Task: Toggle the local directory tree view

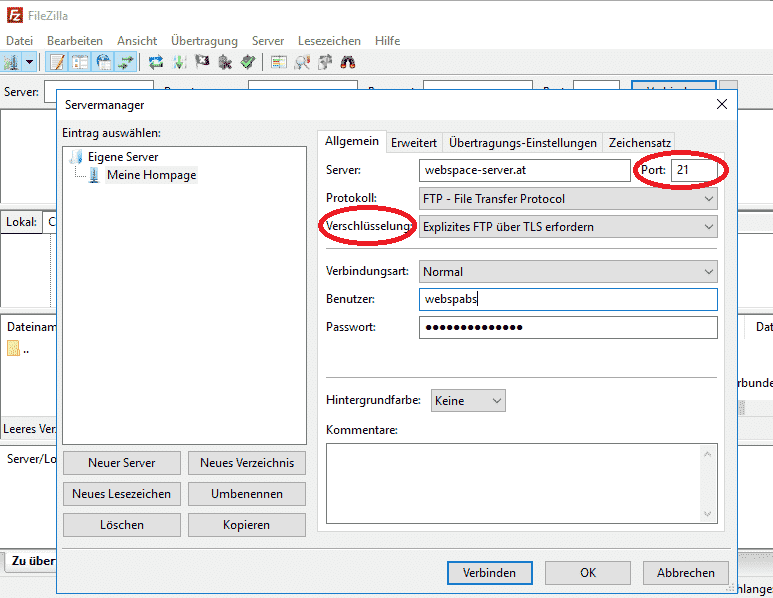Action: (x=80, y=62)
